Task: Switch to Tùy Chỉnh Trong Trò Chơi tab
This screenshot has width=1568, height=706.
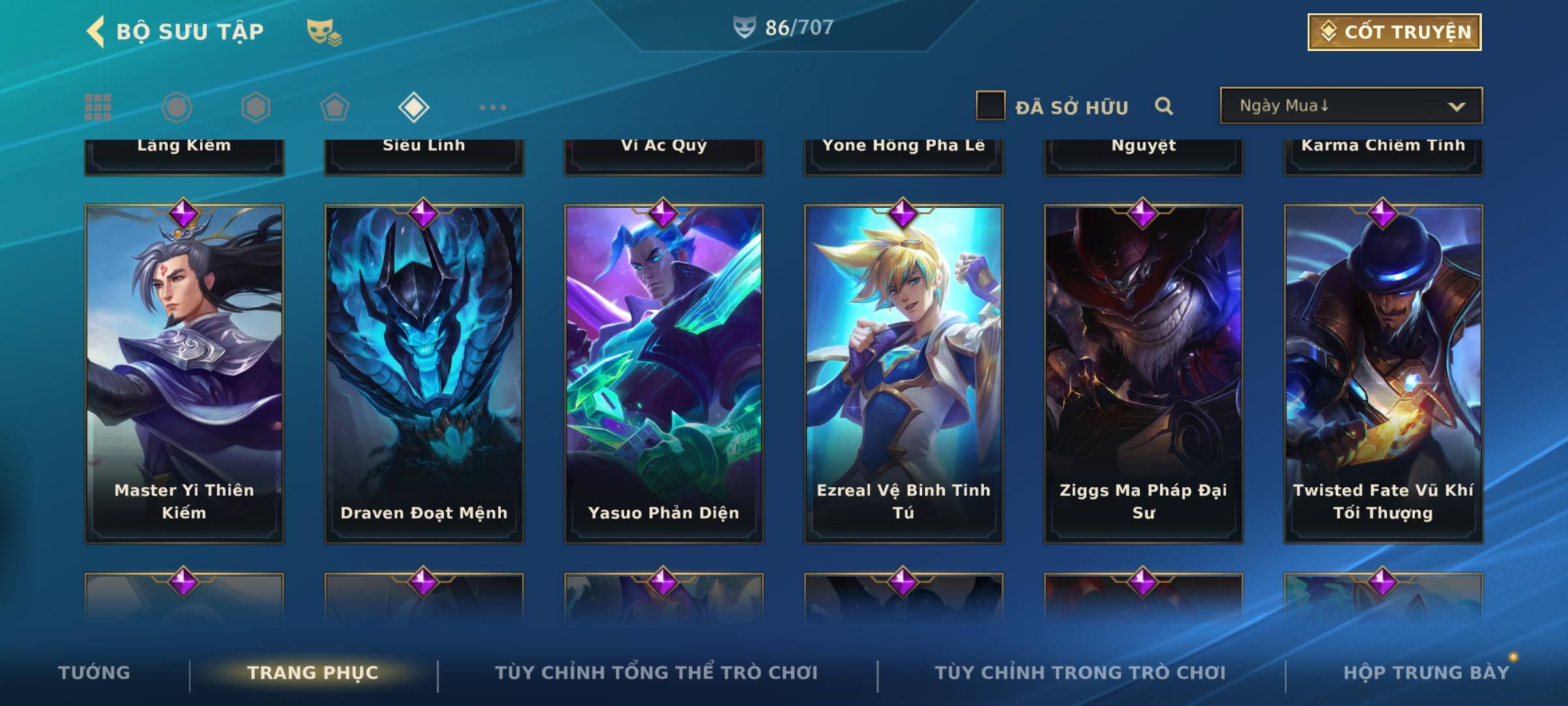Action: 1080,673
